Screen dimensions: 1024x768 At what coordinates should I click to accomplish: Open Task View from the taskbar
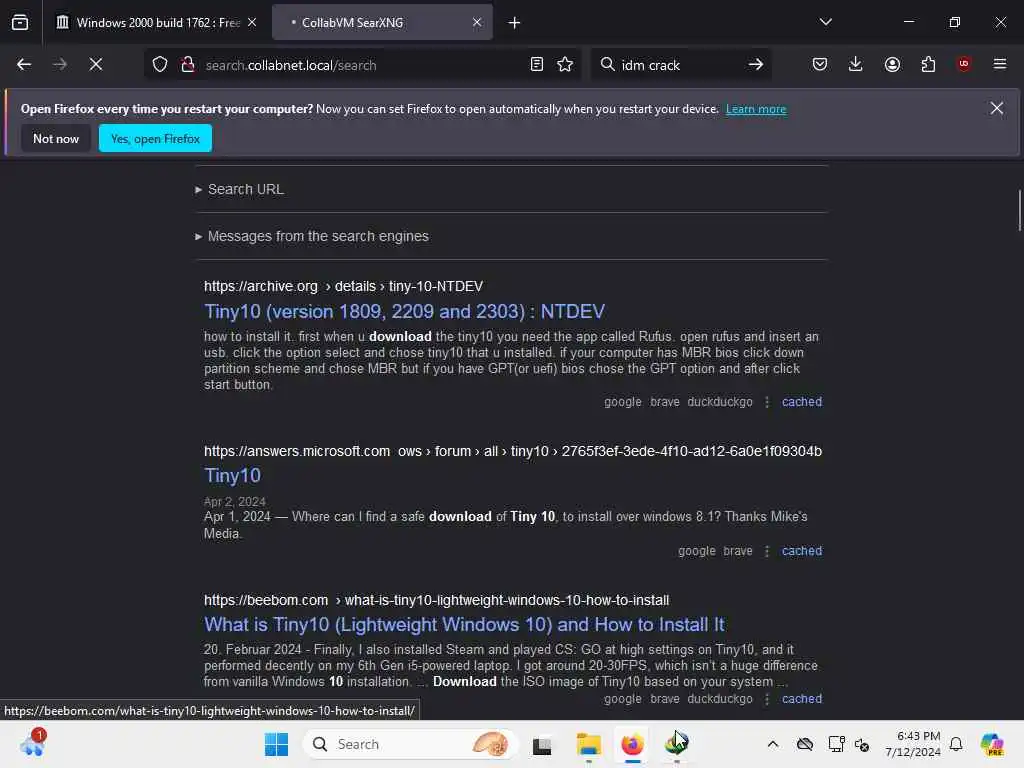(x=542, y=744)
